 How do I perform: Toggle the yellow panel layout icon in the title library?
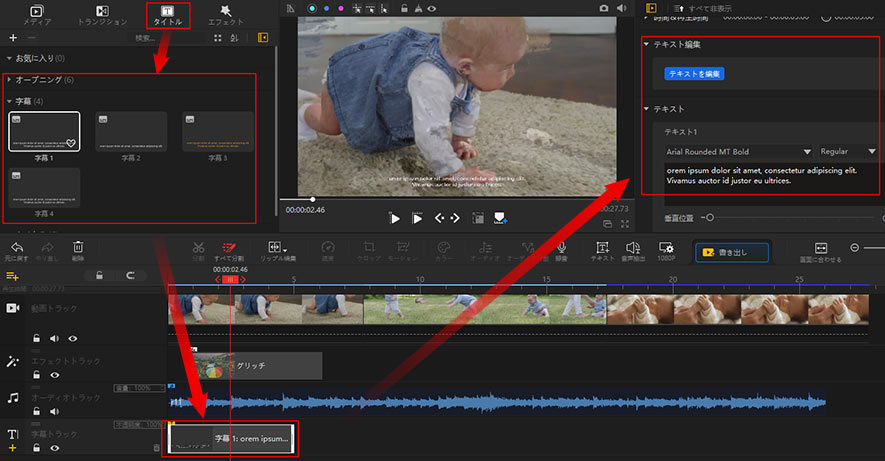click(262, 37)
